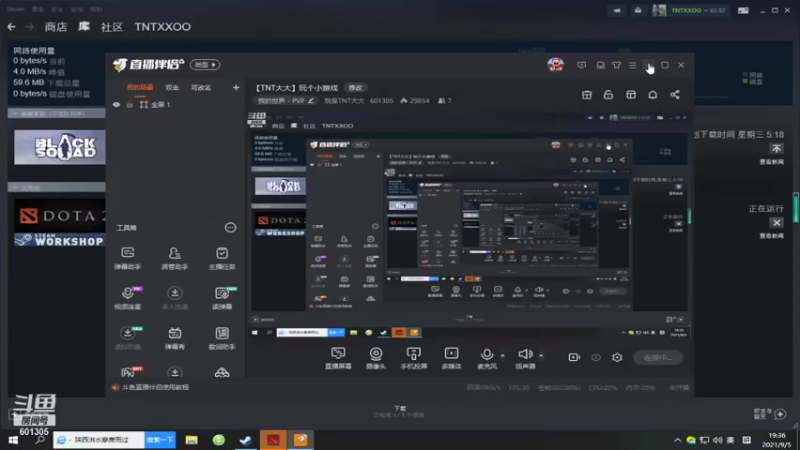Open Steam from the taskbar
This screenshot has width=800, height=450.
pos(245,440)
